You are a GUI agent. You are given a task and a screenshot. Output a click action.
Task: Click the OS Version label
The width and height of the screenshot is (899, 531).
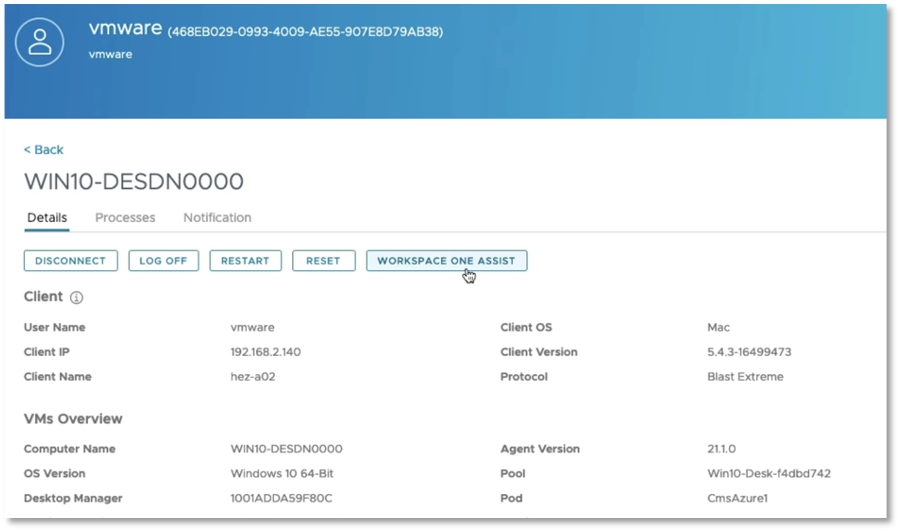coord(54,474)
